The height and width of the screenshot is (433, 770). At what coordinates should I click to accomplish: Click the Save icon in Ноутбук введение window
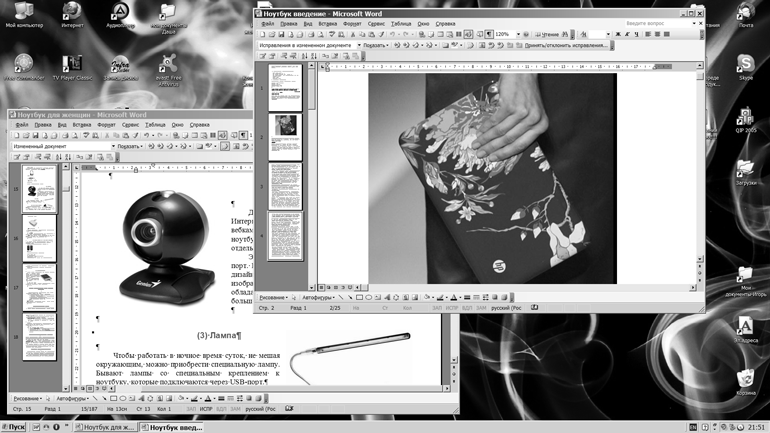pyautogui.click(x=282, y=34)
